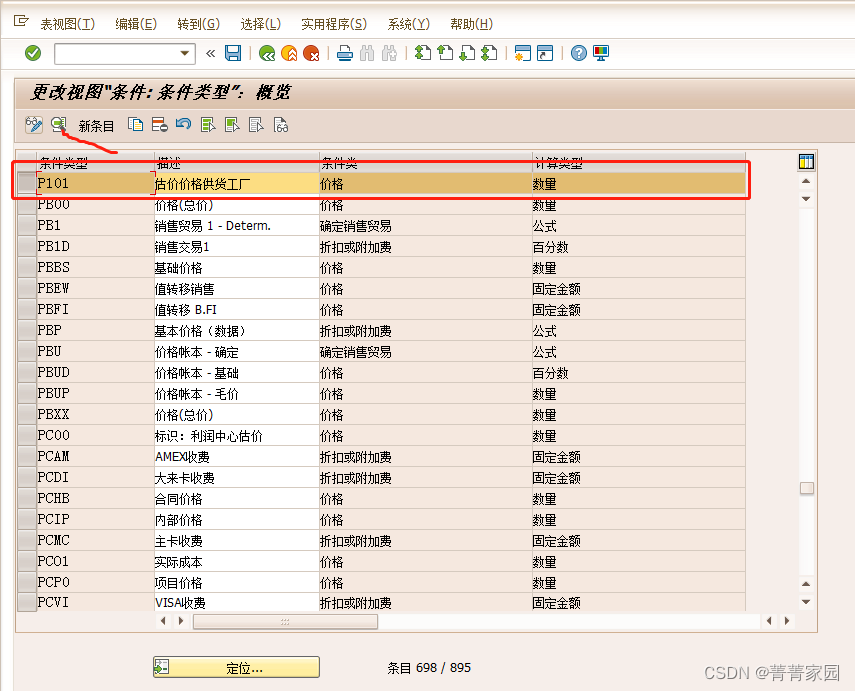Undo changes using the Undo arrow icon
Screen dimensions: 855x691
point(185,126)
